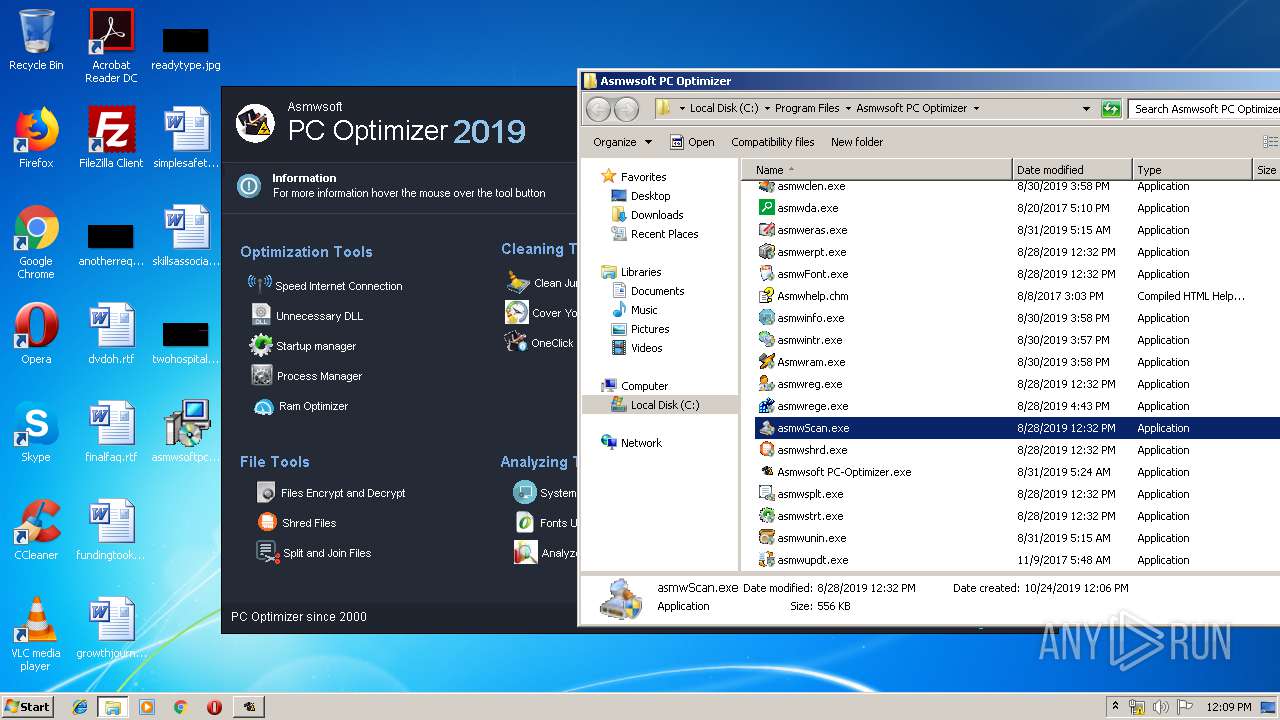Open Windows Media Player taskbar icon
The image size is (1280, 720).
pos(147,706)
